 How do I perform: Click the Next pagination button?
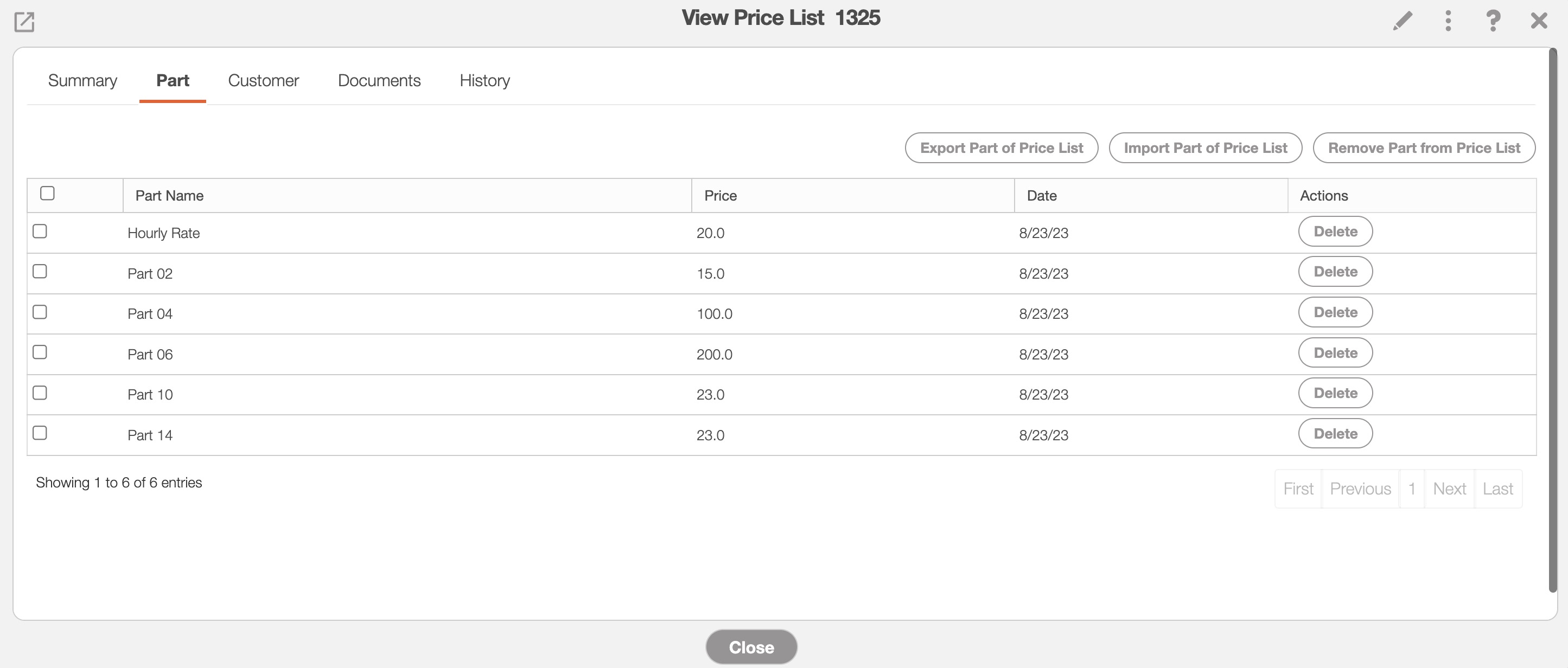point(1449,489)
